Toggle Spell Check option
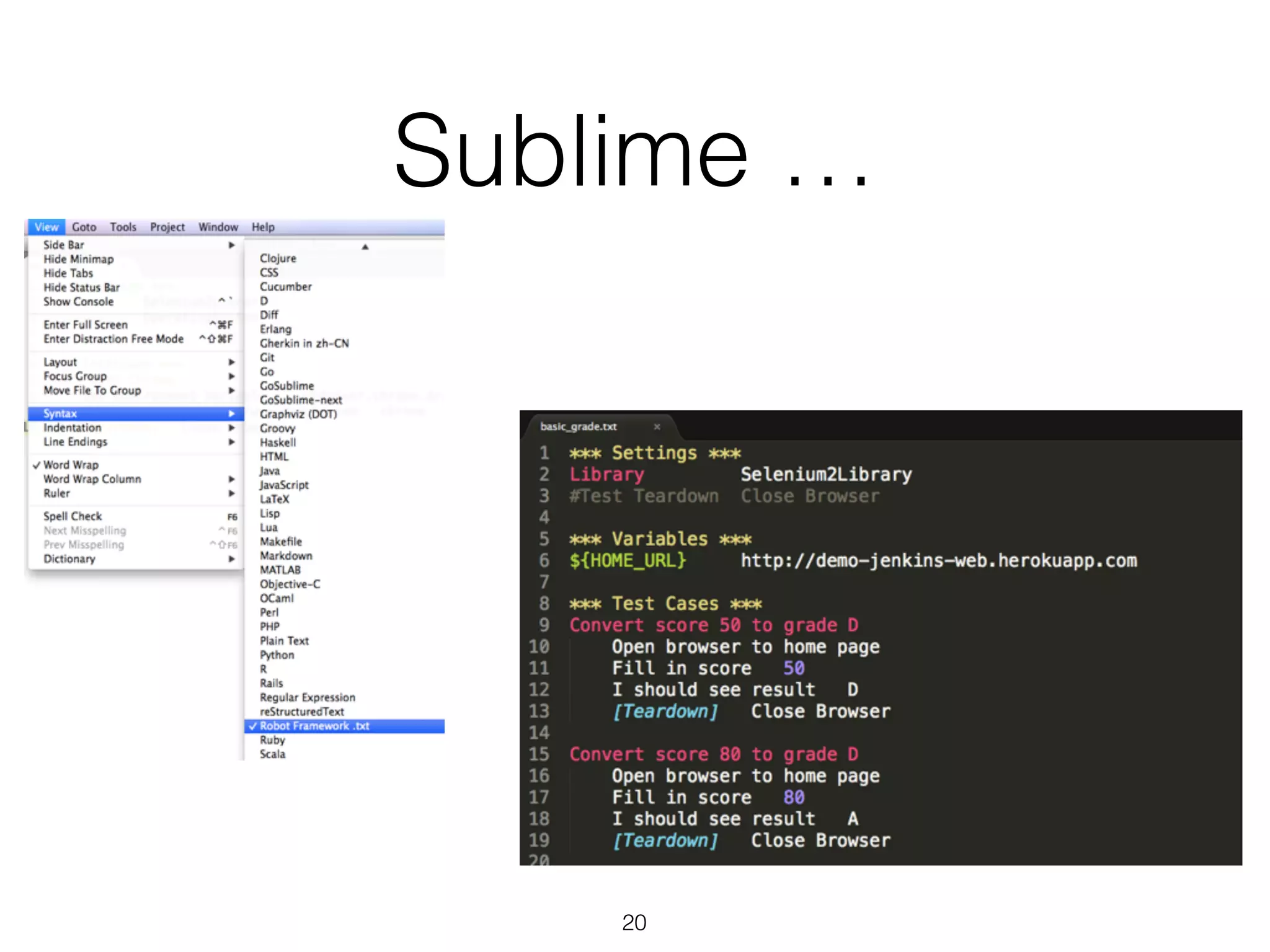 click(x=73, y=516)
